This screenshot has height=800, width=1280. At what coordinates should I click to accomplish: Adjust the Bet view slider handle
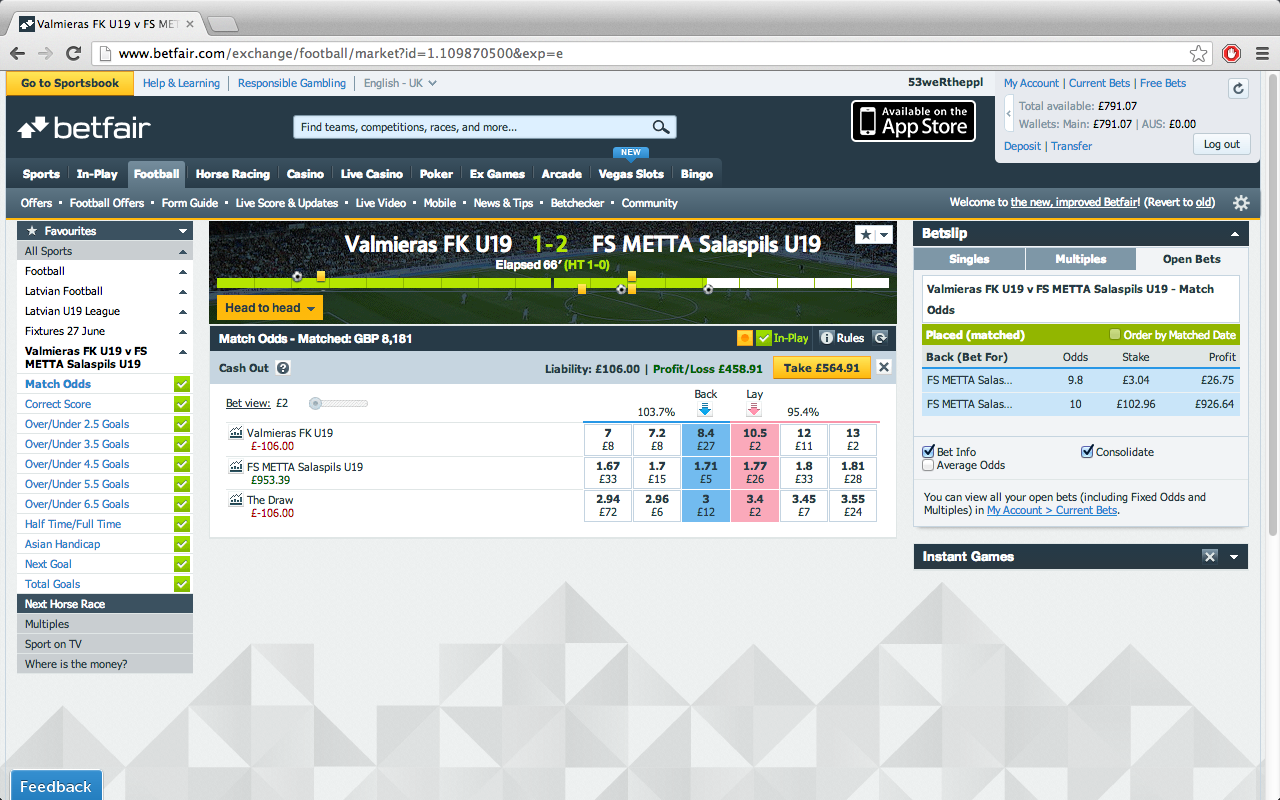point(315,403)
